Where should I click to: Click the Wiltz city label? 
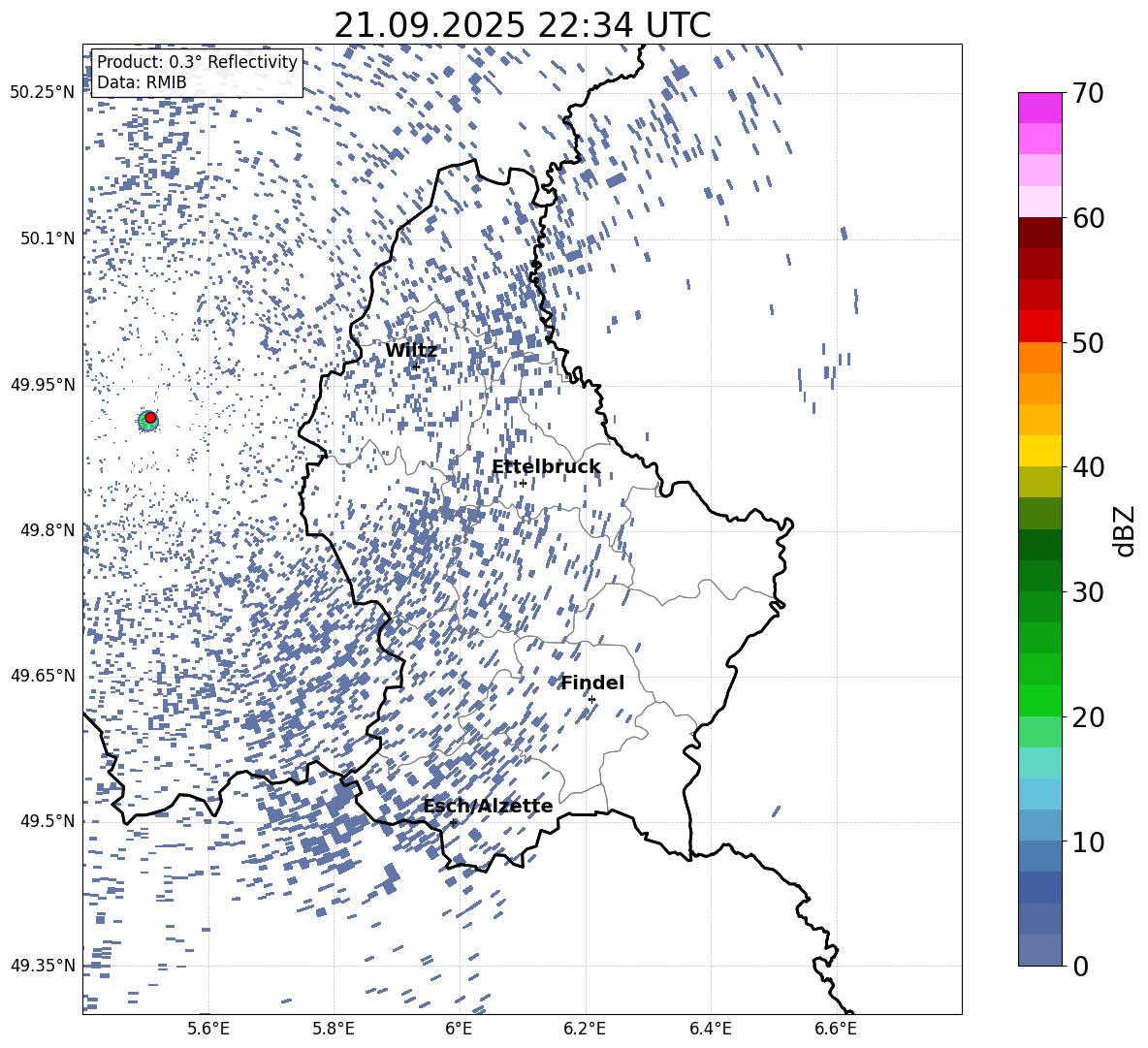pos(411,351)
